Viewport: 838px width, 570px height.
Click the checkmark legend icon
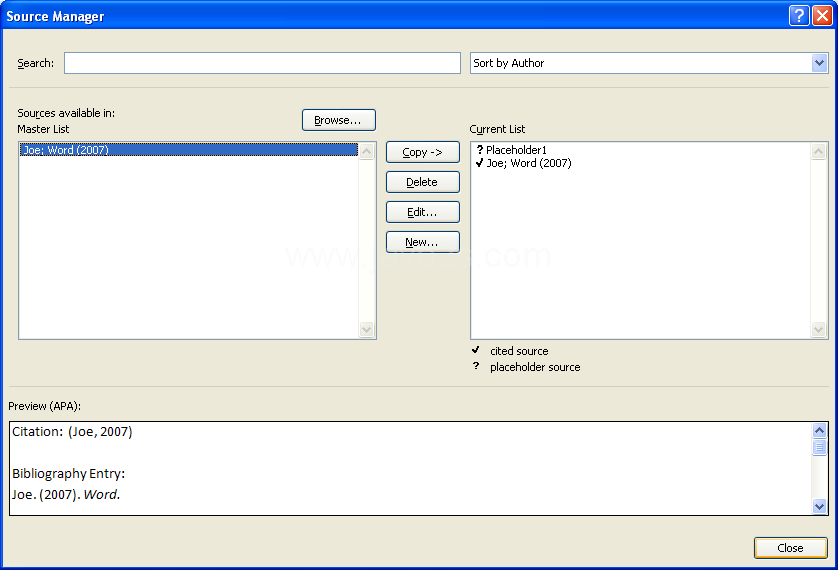[476, 350]
